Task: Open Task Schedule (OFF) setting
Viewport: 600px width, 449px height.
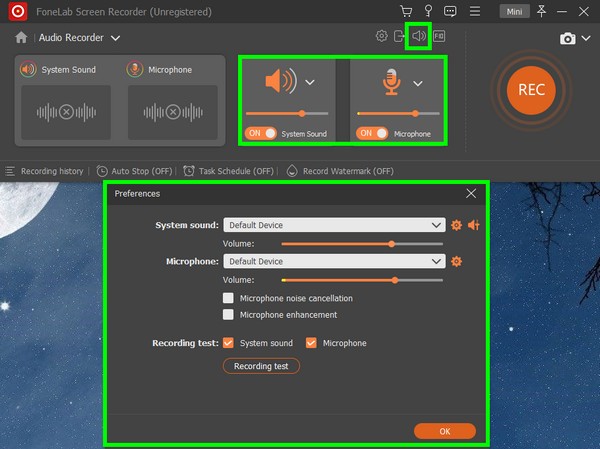Action: point(236,171)
